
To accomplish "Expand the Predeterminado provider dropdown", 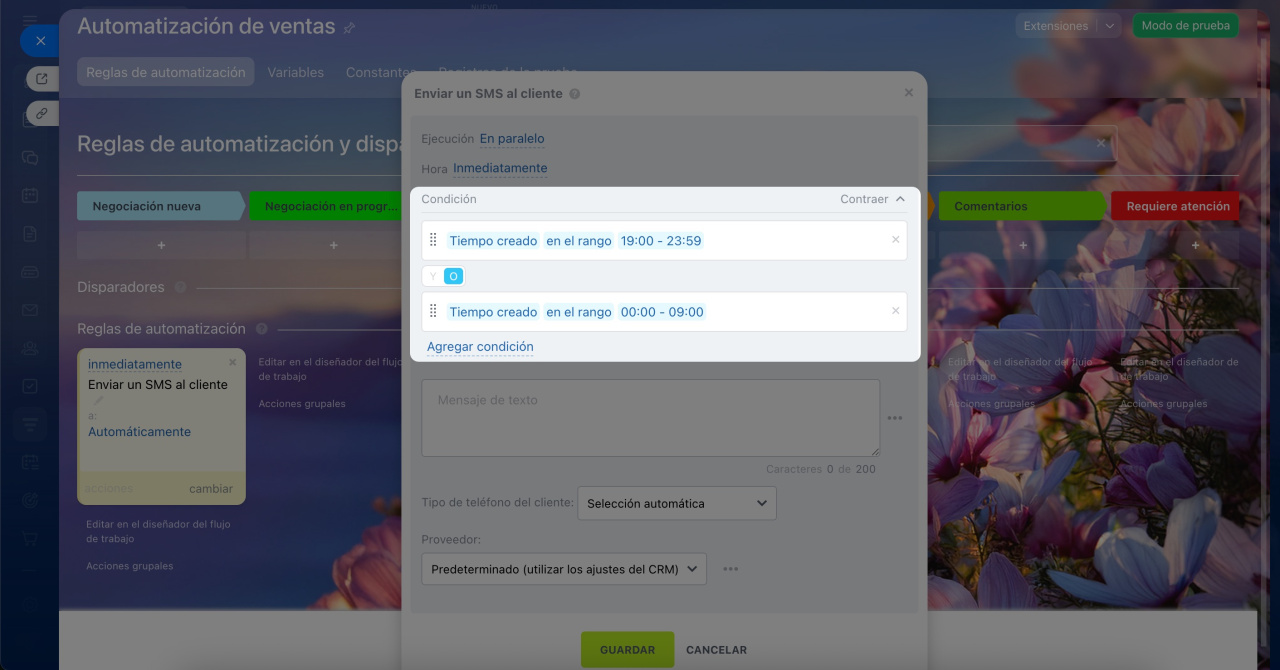I will (x=564, y=569).
